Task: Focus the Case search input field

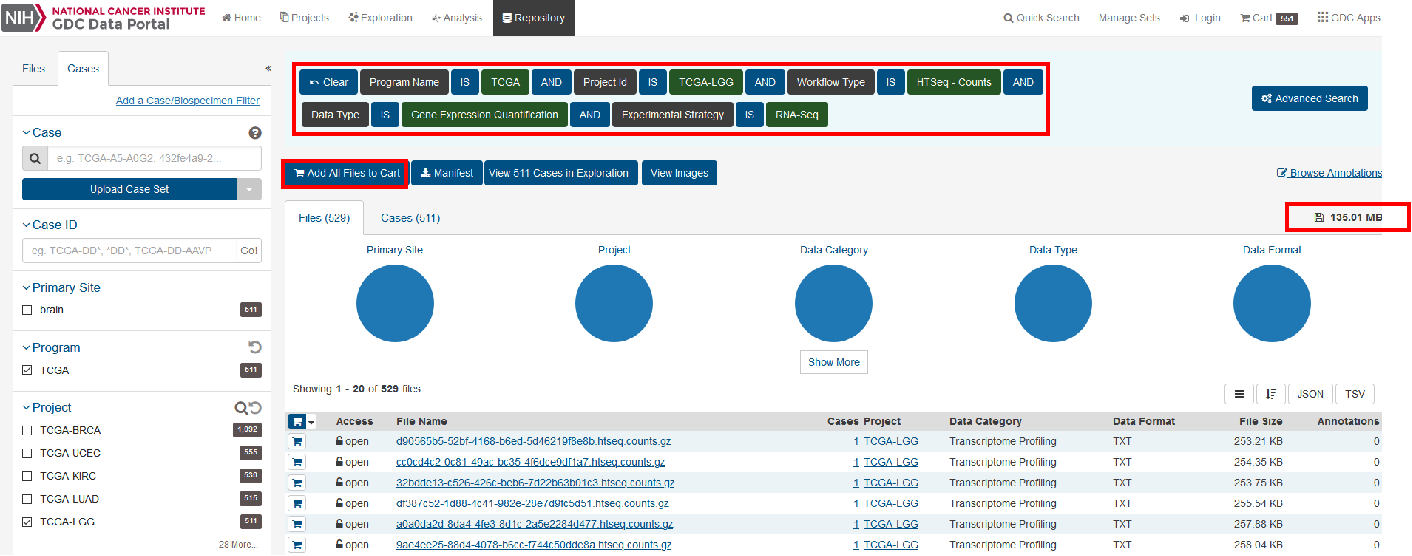Action: point(154,158)
